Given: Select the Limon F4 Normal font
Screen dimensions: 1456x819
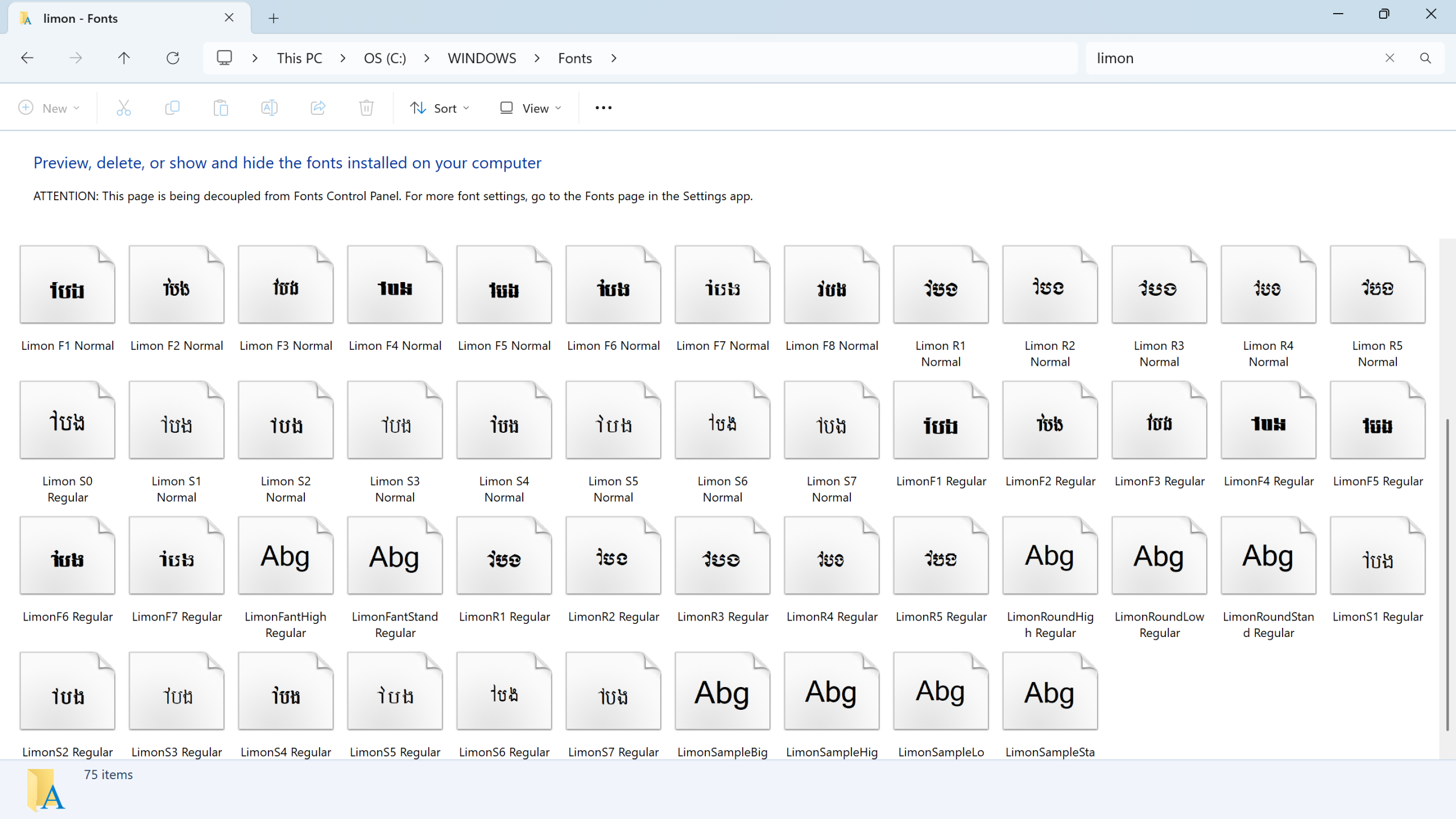Looking at the screenshot, I should pyautogui.click(x=395, y=299).
